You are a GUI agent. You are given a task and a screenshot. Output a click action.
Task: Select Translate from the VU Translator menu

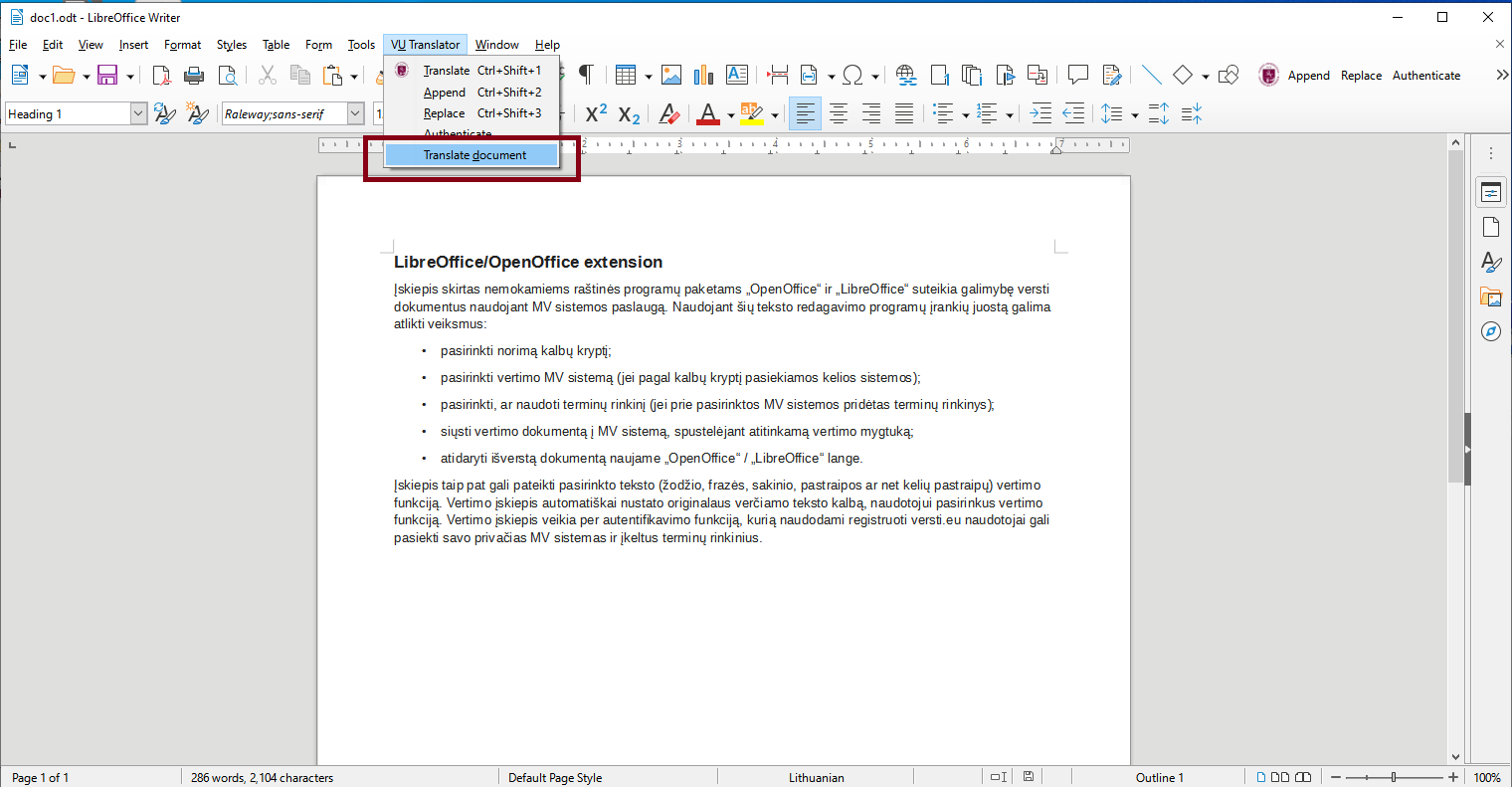tap(472, 71)
